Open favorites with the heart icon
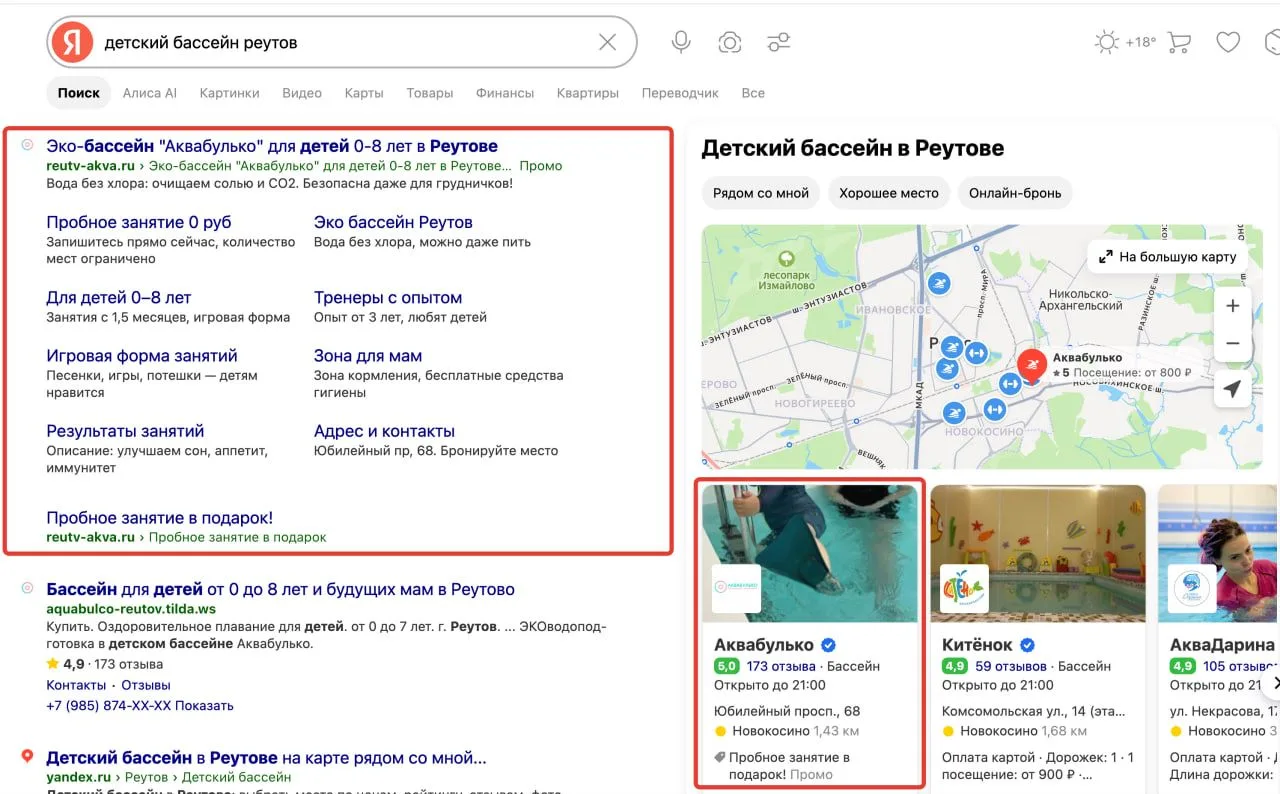Screen dimensions: 1280x794 (x=1228, y=42)
